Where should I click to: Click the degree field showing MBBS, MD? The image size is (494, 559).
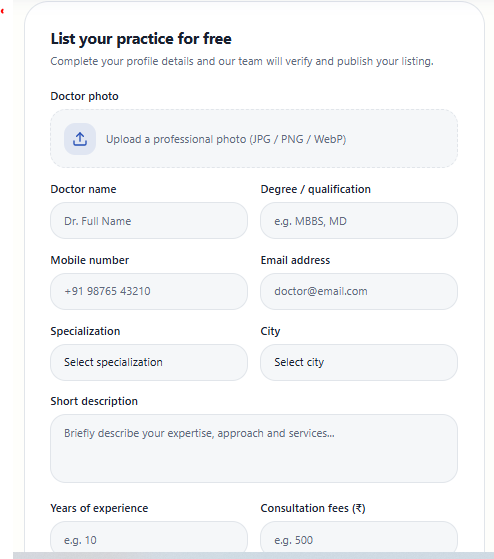click(359, 221)
